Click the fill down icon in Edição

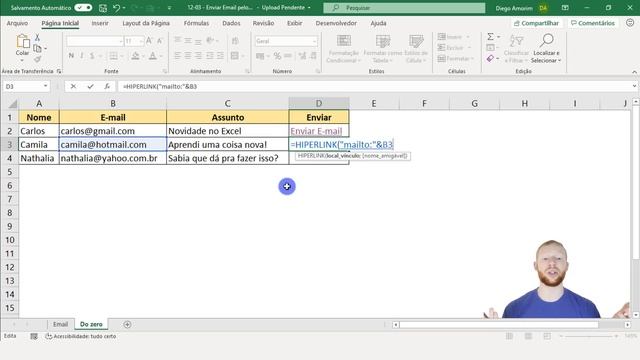pyautogui.click(x=490, y=48)
